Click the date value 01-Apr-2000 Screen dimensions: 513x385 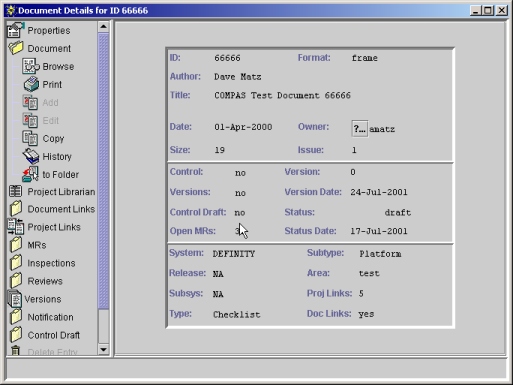point(243,127)
